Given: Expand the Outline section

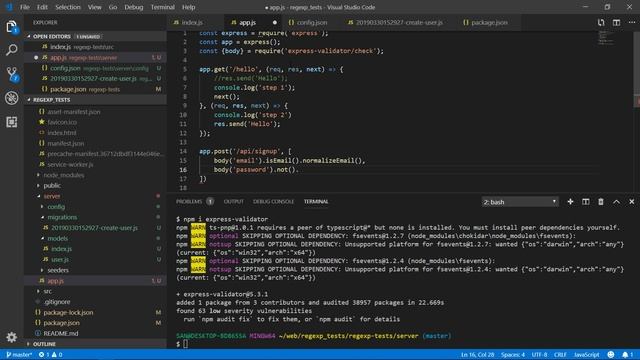Looking at the screenshot, I should [96, 344].
